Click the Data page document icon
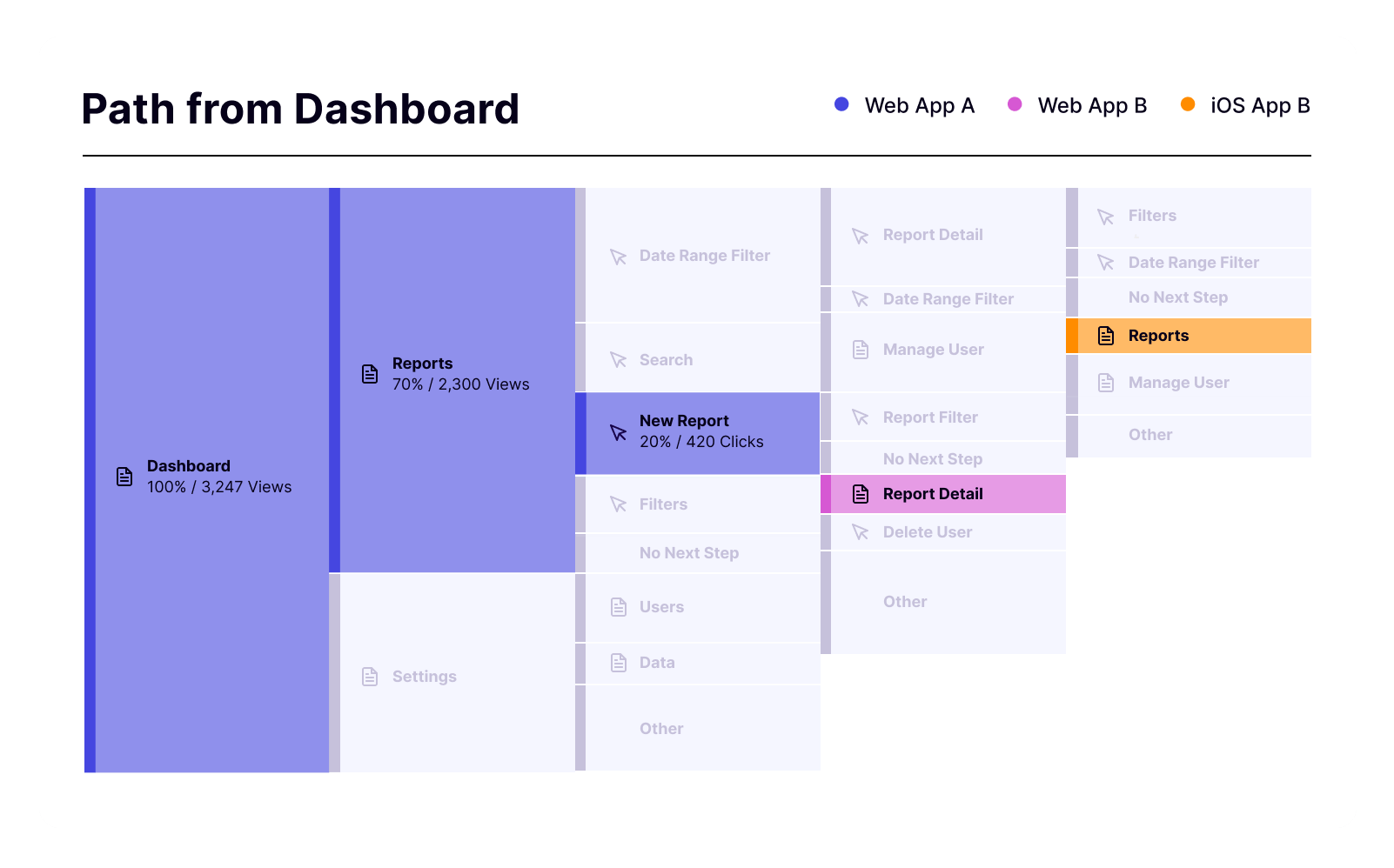This screenshot has height=868, width=1394. coord(619,663)
